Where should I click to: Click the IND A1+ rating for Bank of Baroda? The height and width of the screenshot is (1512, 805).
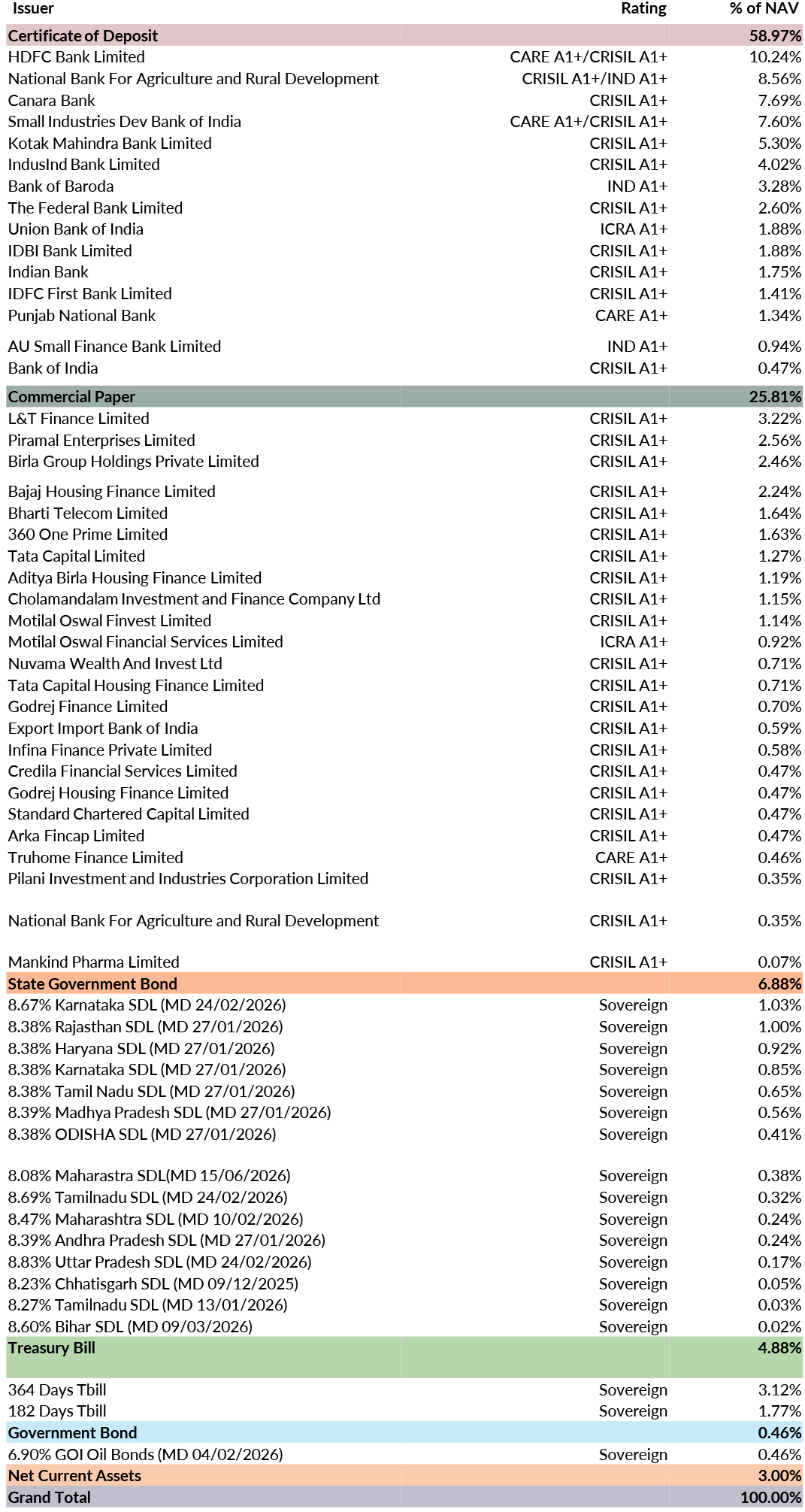coord(637,186)
